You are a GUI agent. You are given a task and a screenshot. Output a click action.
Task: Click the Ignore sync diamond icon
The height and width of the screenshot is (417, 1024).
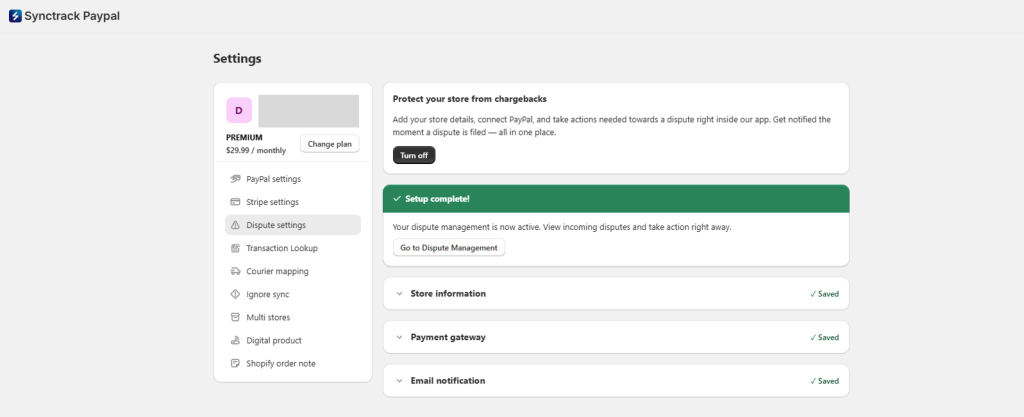click(236, 294)
